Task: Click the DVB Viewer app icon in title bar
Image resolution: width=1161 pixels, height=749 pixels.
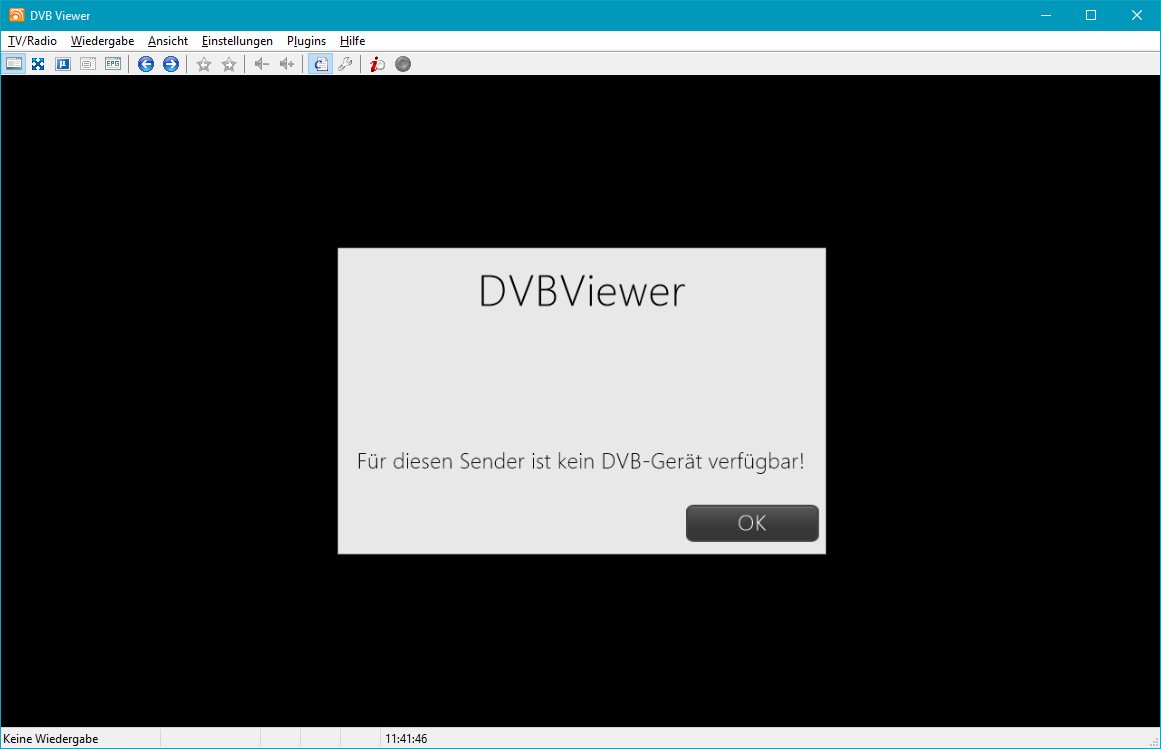Action: tap(16, 15)
